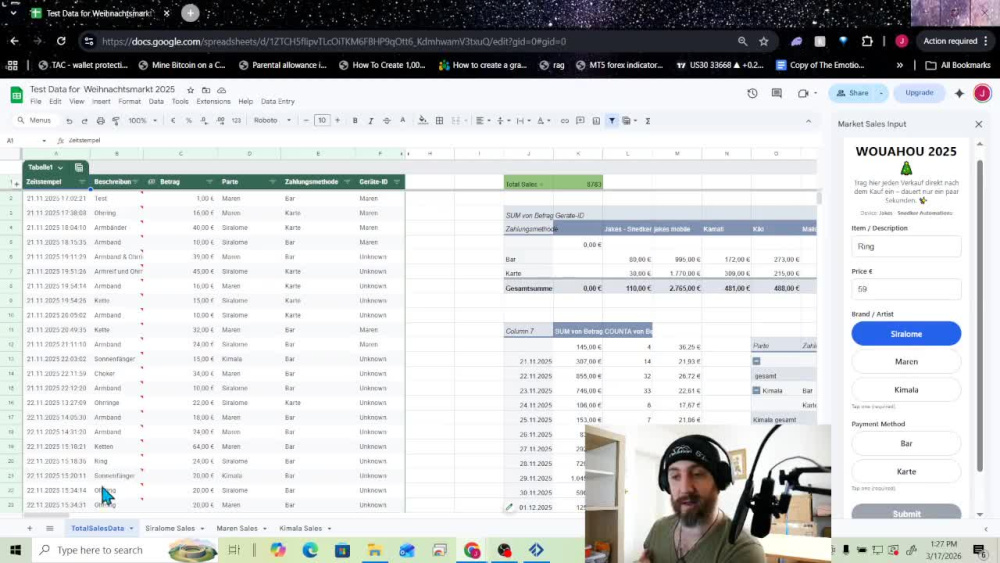Insert a chart from the toolbar
This screenshot has height=563, width=1000.
click(x=596, y=121)
